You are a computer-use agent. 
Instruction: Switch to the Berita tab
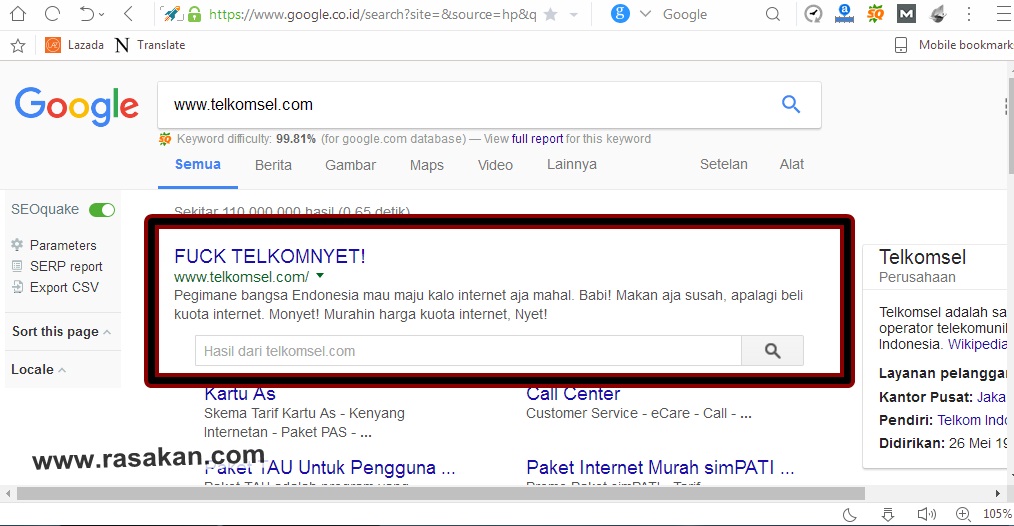click(273, 165)
